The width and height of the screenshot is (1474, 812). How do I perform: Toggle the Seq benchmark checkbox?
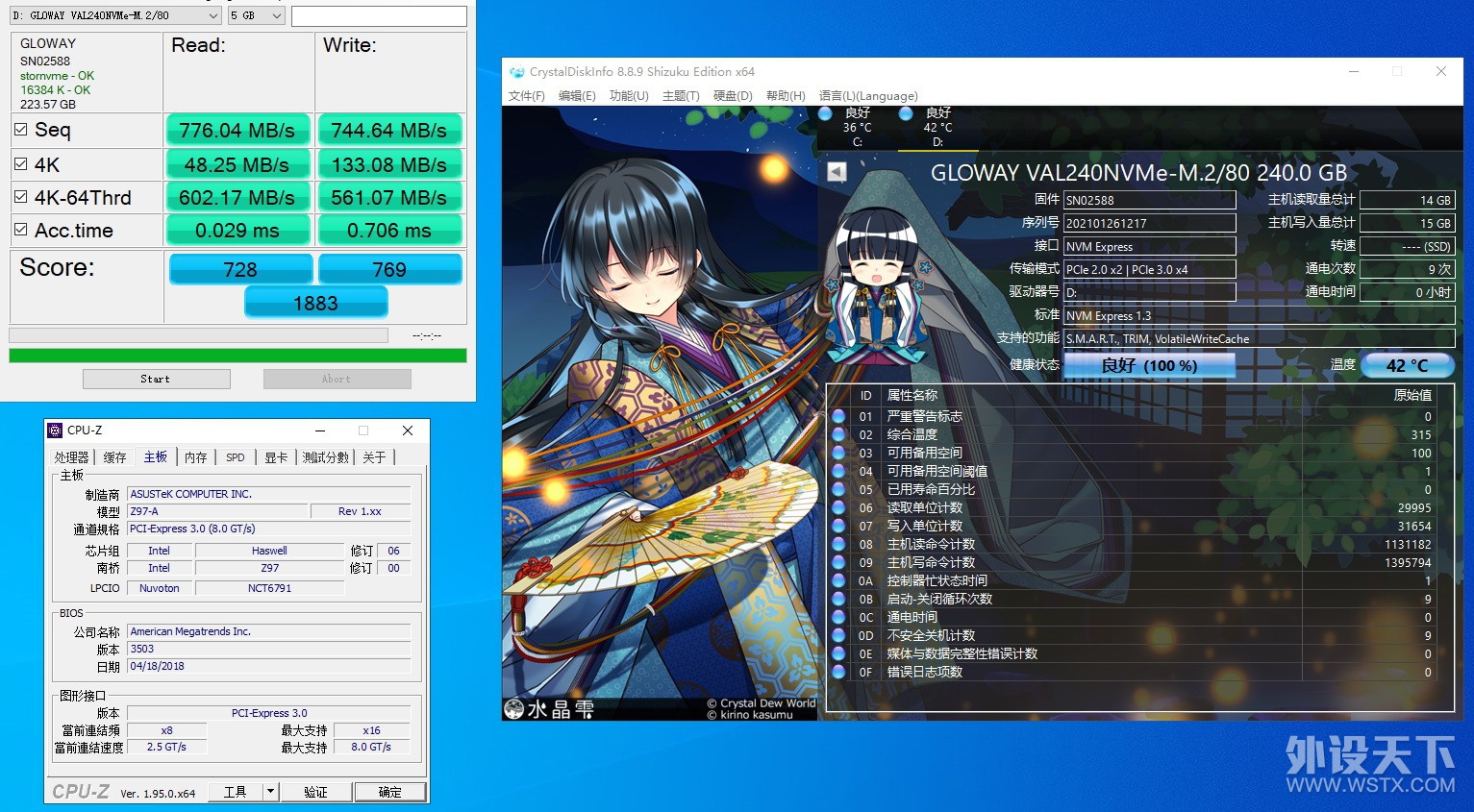(x=20, y=129)
